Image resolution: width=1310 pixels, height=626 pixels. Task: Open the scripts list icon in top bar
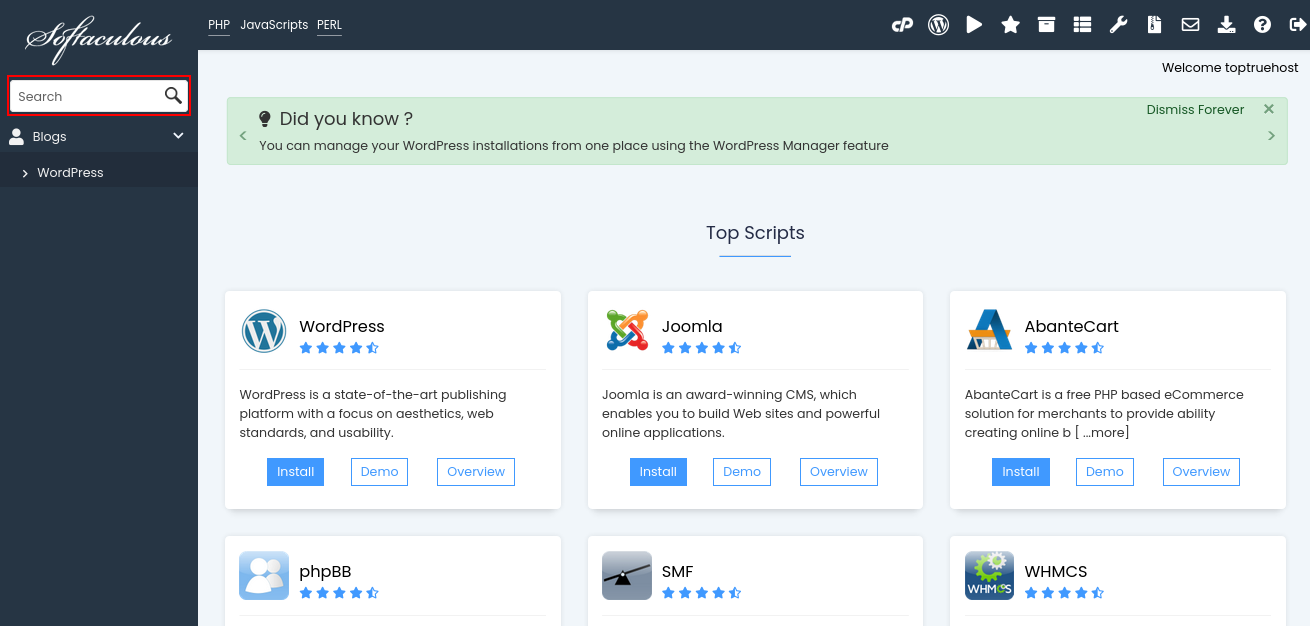pos(1082,24)
